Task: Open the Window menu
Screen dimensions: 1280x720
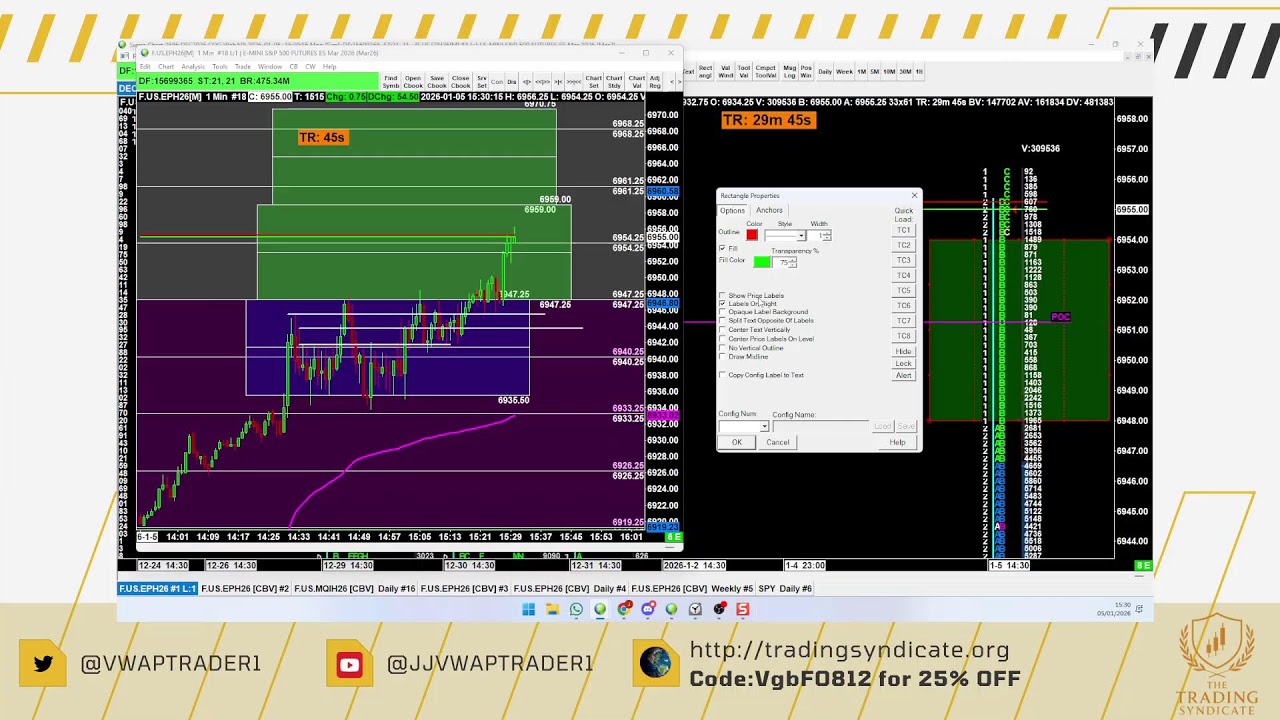Action: [270, 67]
